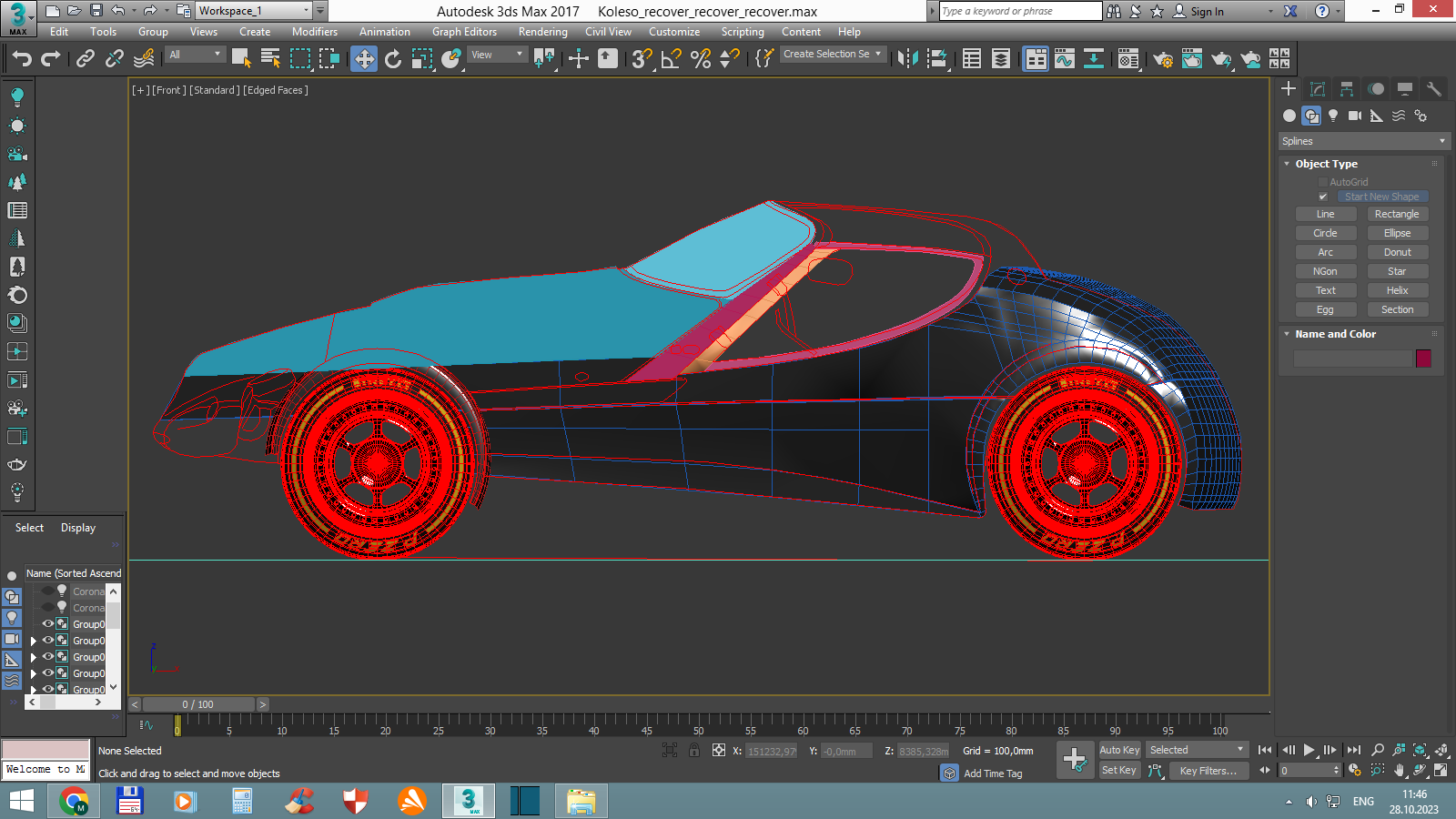Click the Rectangle shape button
The image size is (1456, 819).
(1397, 215)
